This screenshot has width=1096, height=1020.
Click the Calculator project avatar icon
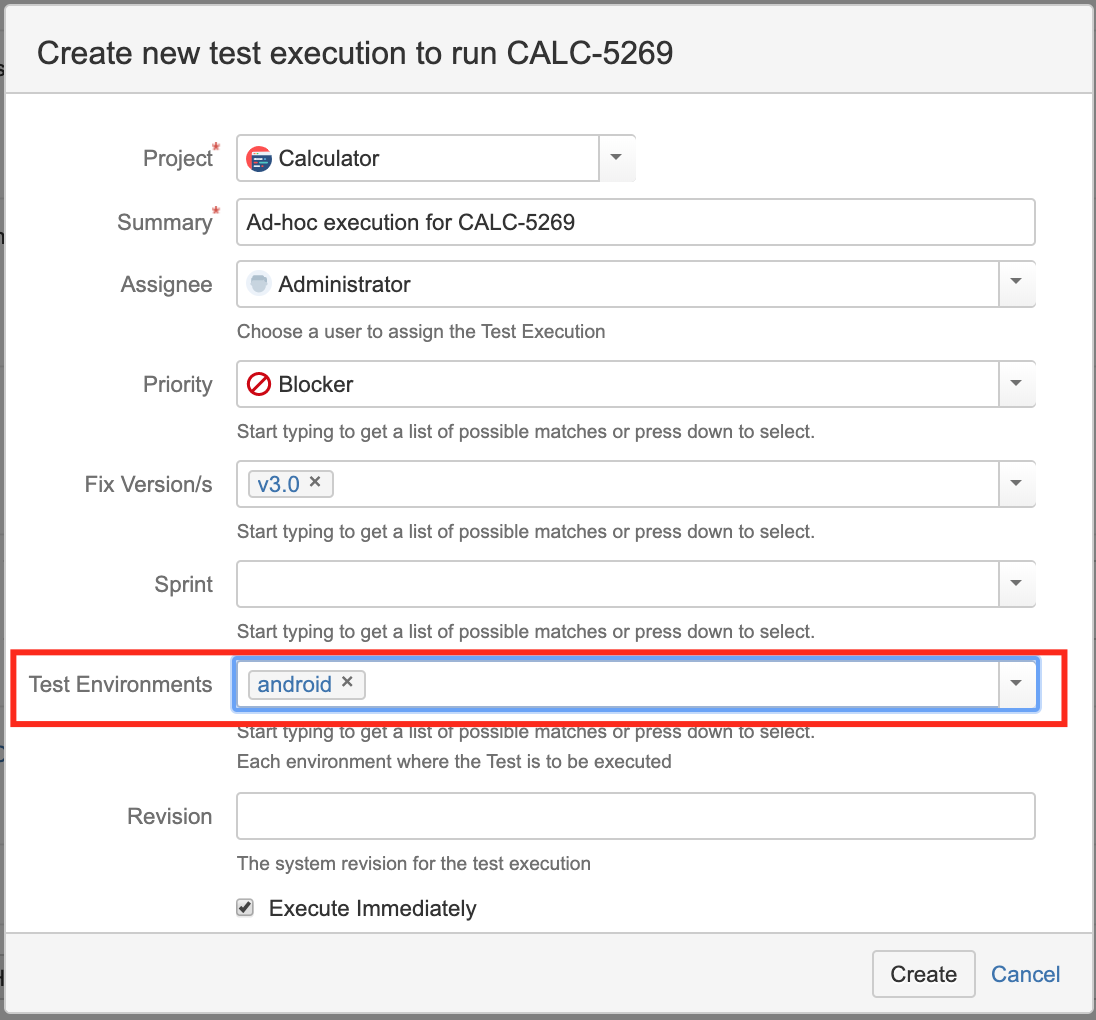coord(259,159)
